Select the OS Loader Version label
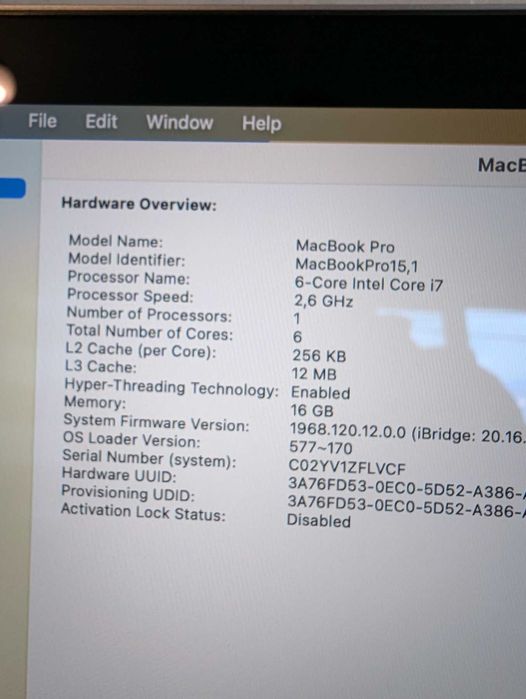Screen dimensions: 526x699 tap(132, 440)
